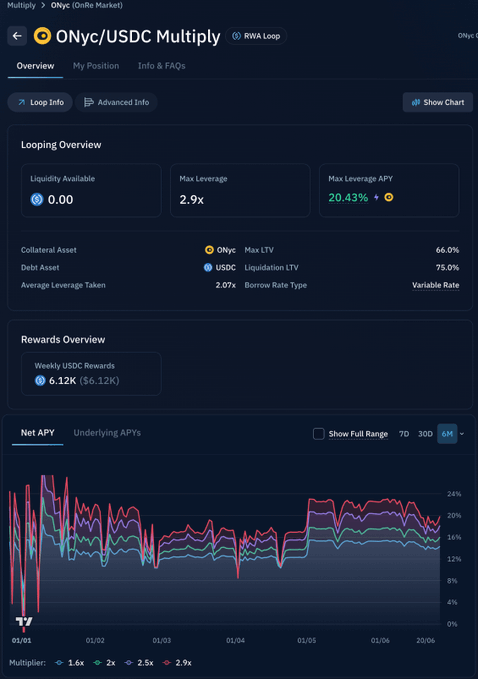Click the 0.00 Liquidity Available value

coord(60,200)
